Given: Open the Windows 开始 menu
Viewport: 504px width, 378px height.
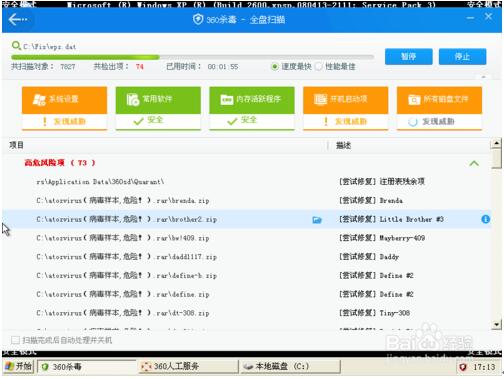Looking at the screenshot, I should pos(19,367).
